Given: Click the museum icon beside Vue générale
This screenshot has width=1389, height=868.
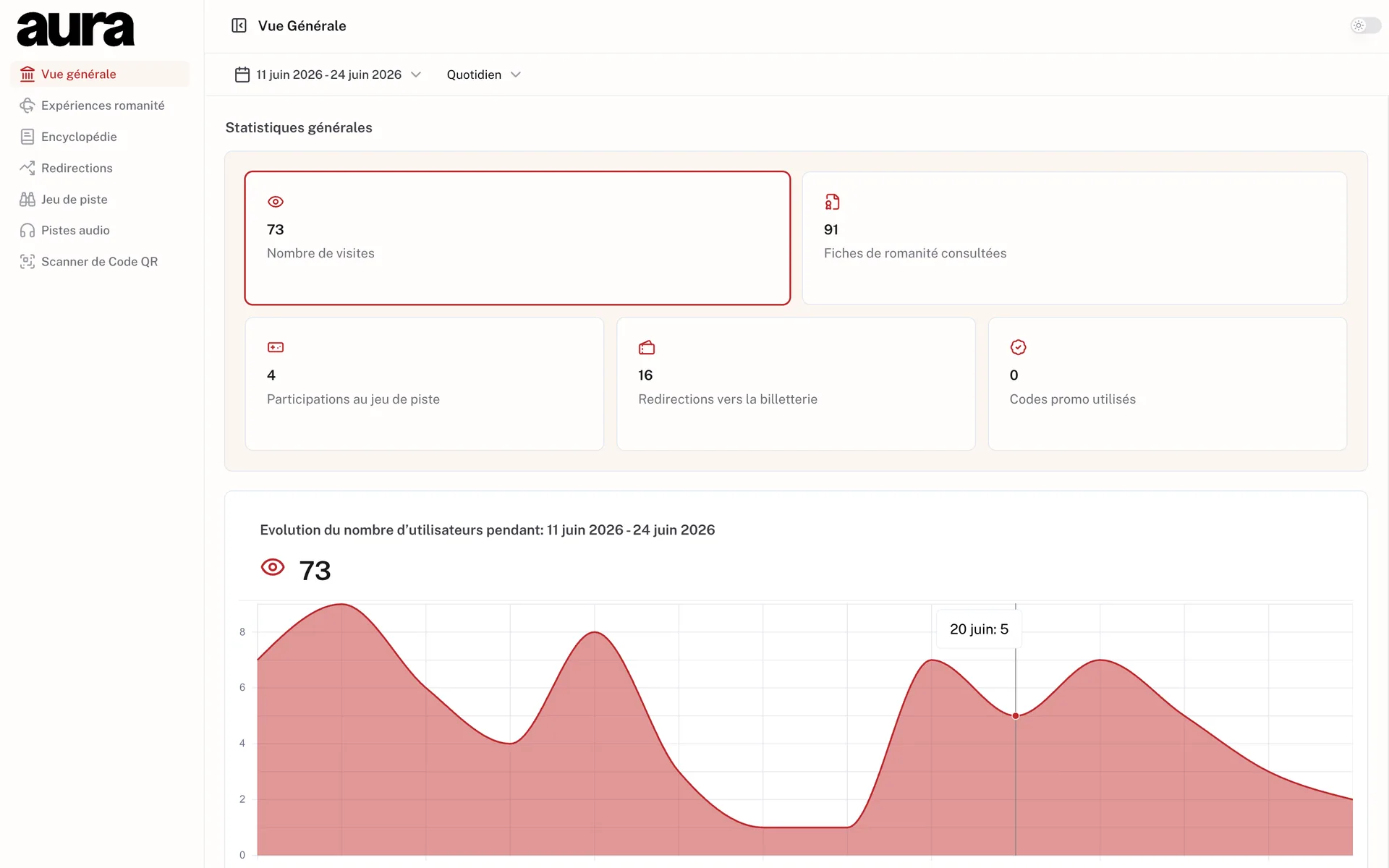Looking at the screenshot, I should click(27, 75).
